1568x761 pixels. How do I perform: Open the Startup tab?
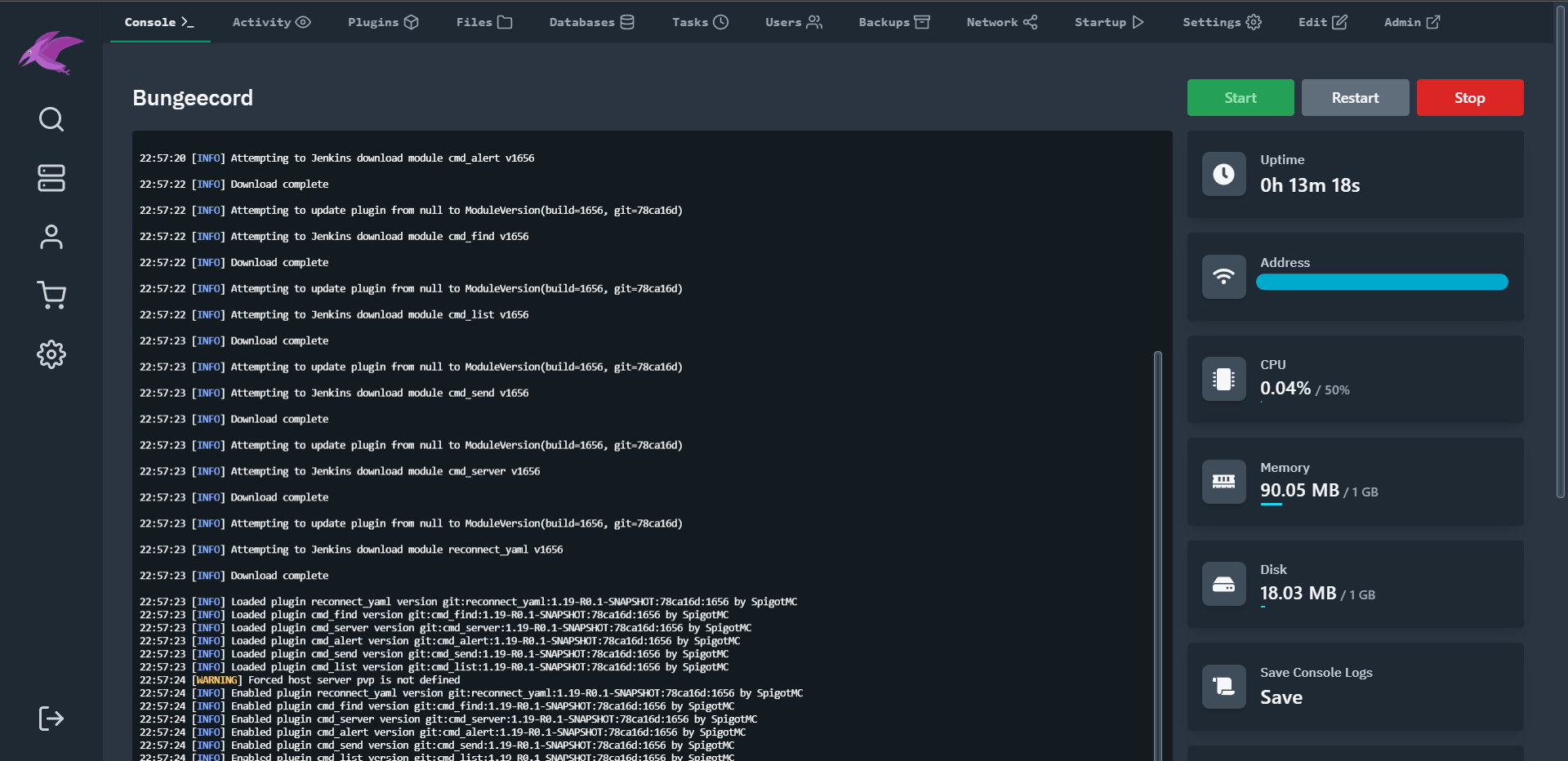[x=1107, y=22]
